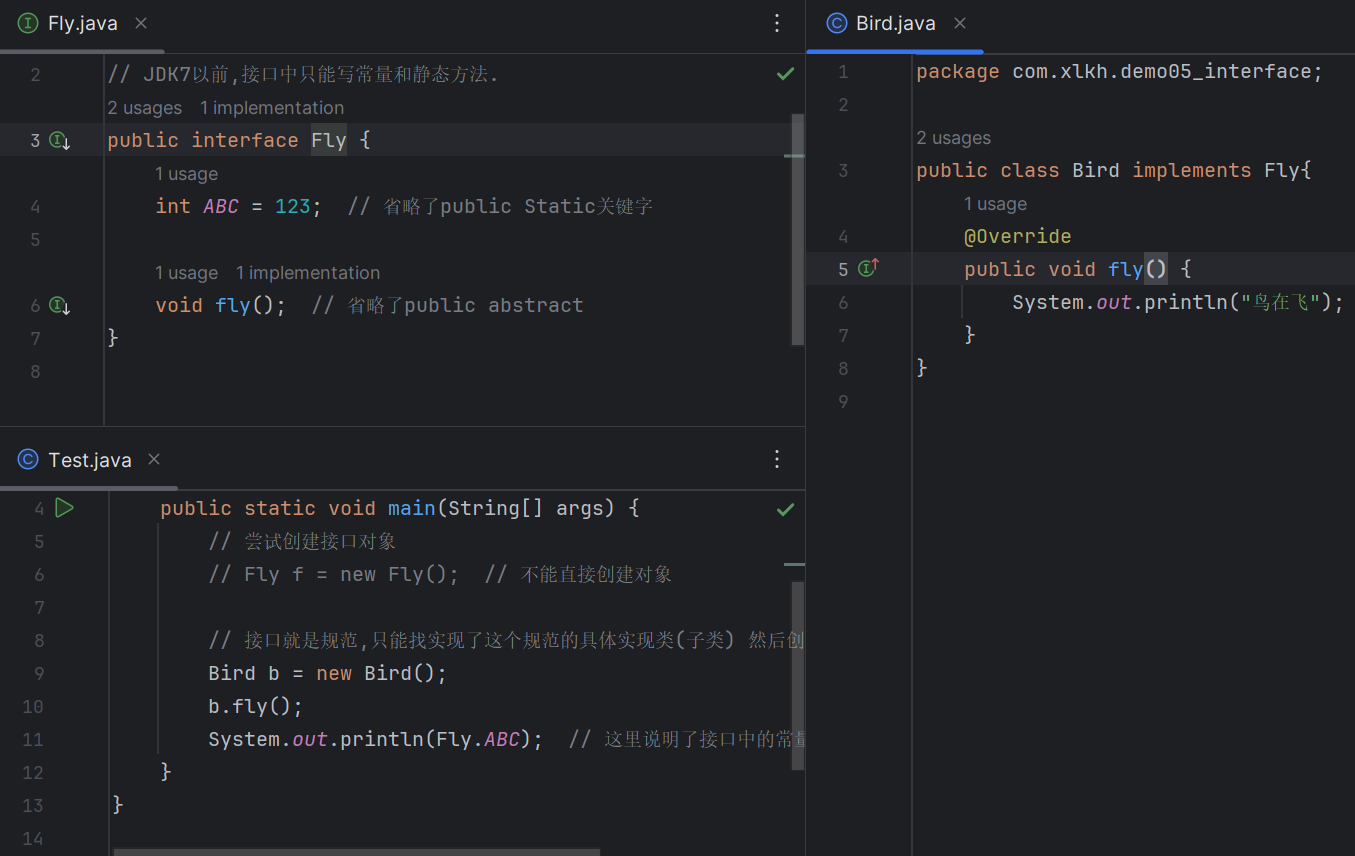Open '1 implementation' hint above void fly()
Image resolution: width=1355 pixels, height=856 pixels.
point(308,273)
